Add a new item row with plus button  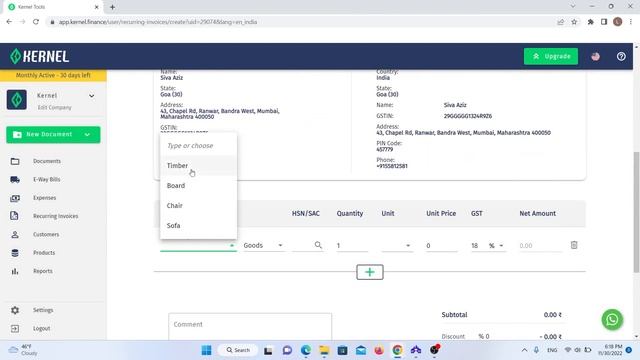click(370, 272)
